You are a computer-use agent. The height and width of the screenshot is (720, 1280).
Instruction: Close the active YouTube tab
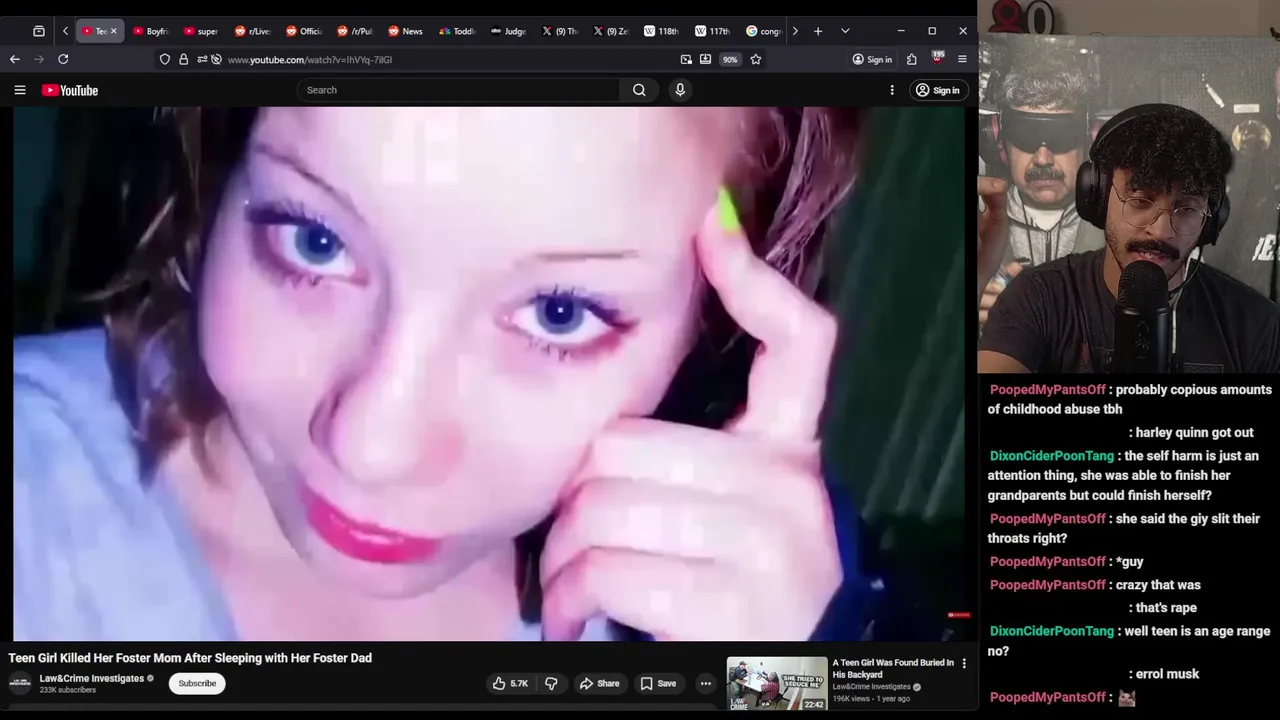click(113, 31)
